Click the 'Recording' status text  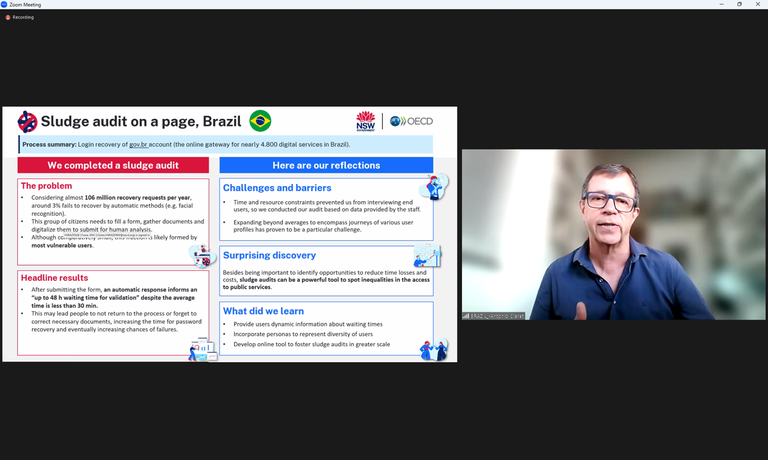[x=23, y=17]
